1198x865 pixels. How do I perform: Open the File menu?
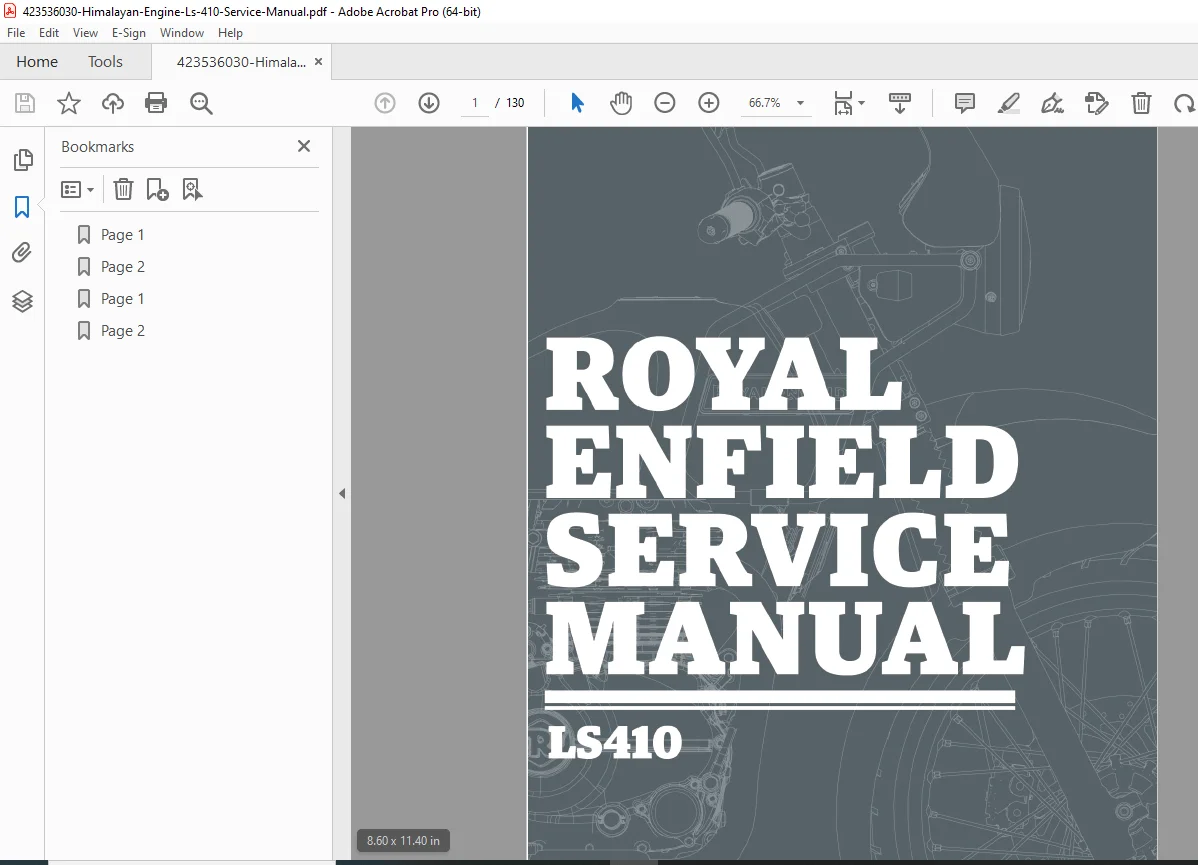(x=16, y=33)
